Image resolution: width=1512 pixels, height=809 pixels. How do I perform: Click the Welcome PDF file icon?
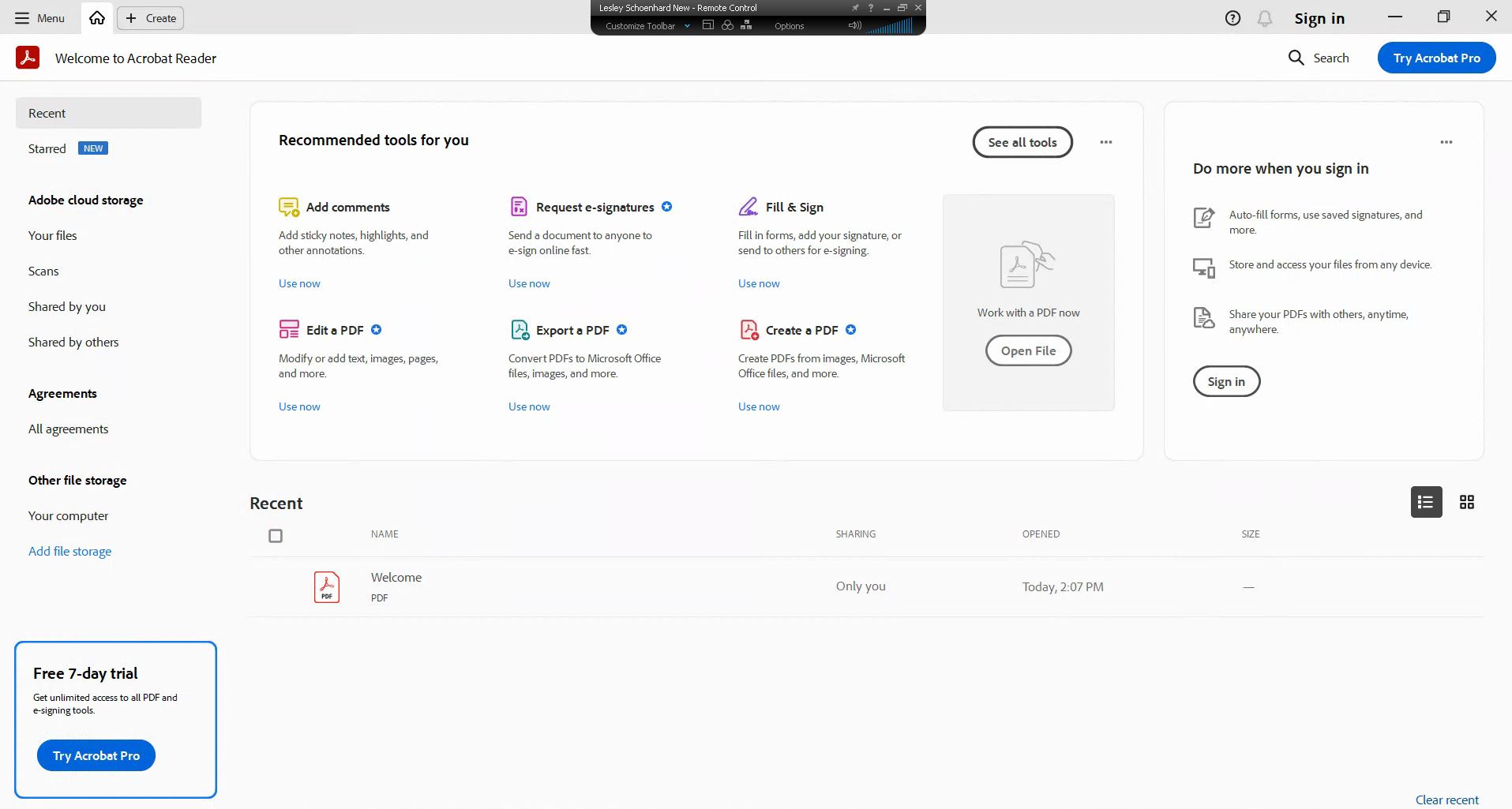pyautogui.click(x=327, y=586)
